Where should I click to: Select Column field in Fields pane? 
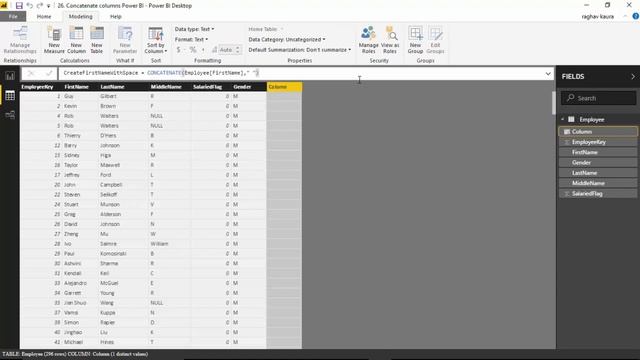pyautogui.click(x=598, y=131)
